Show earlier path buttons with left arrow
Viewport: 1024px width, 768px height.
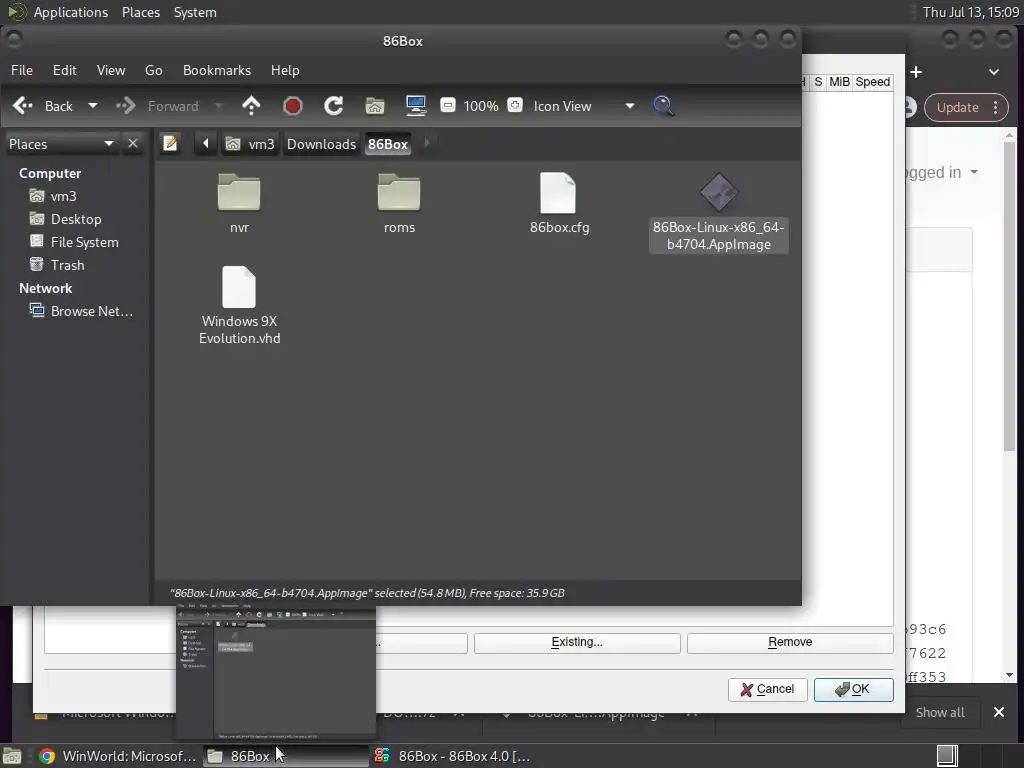click(206, 143)
